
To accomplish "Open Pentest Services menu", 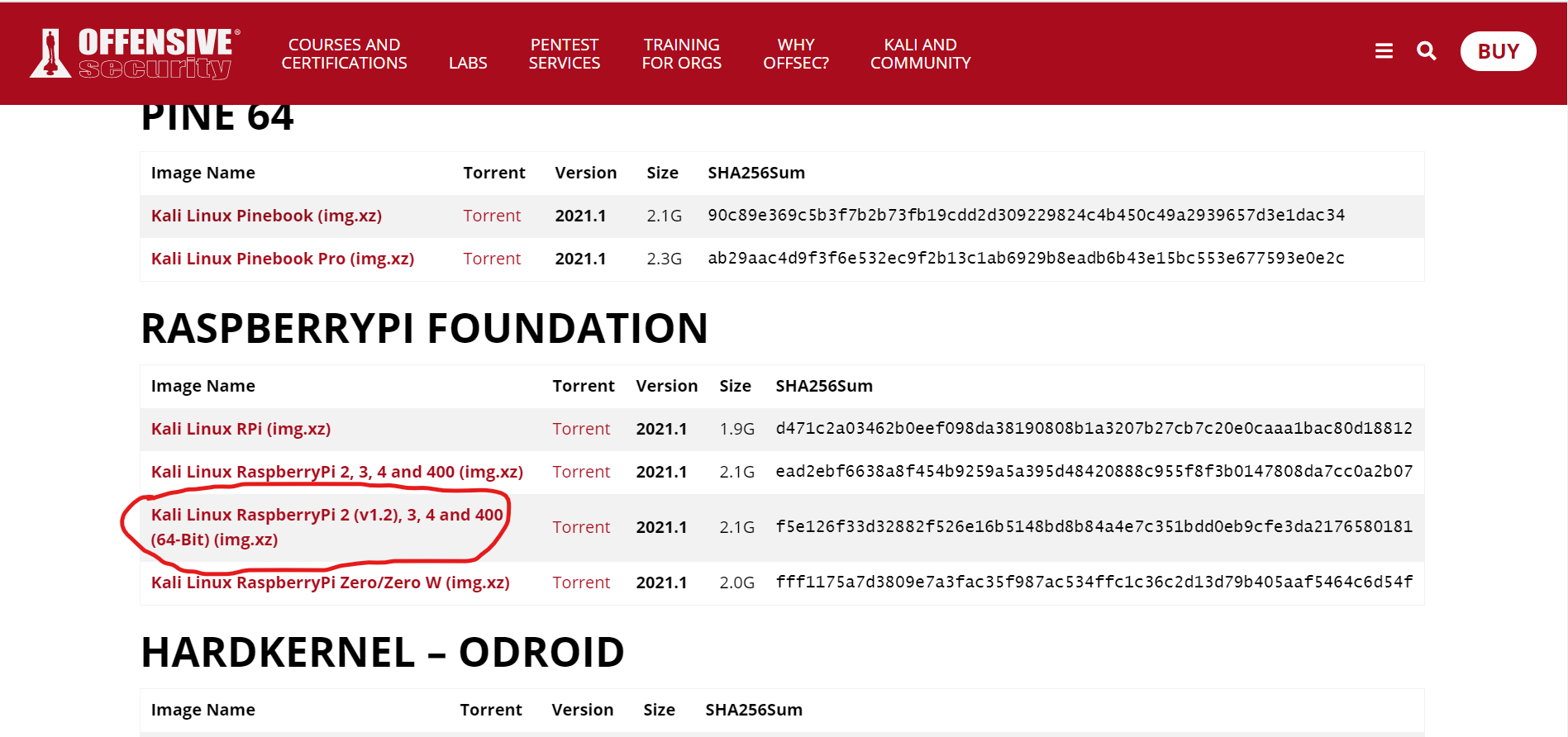I will coord(565,54).
